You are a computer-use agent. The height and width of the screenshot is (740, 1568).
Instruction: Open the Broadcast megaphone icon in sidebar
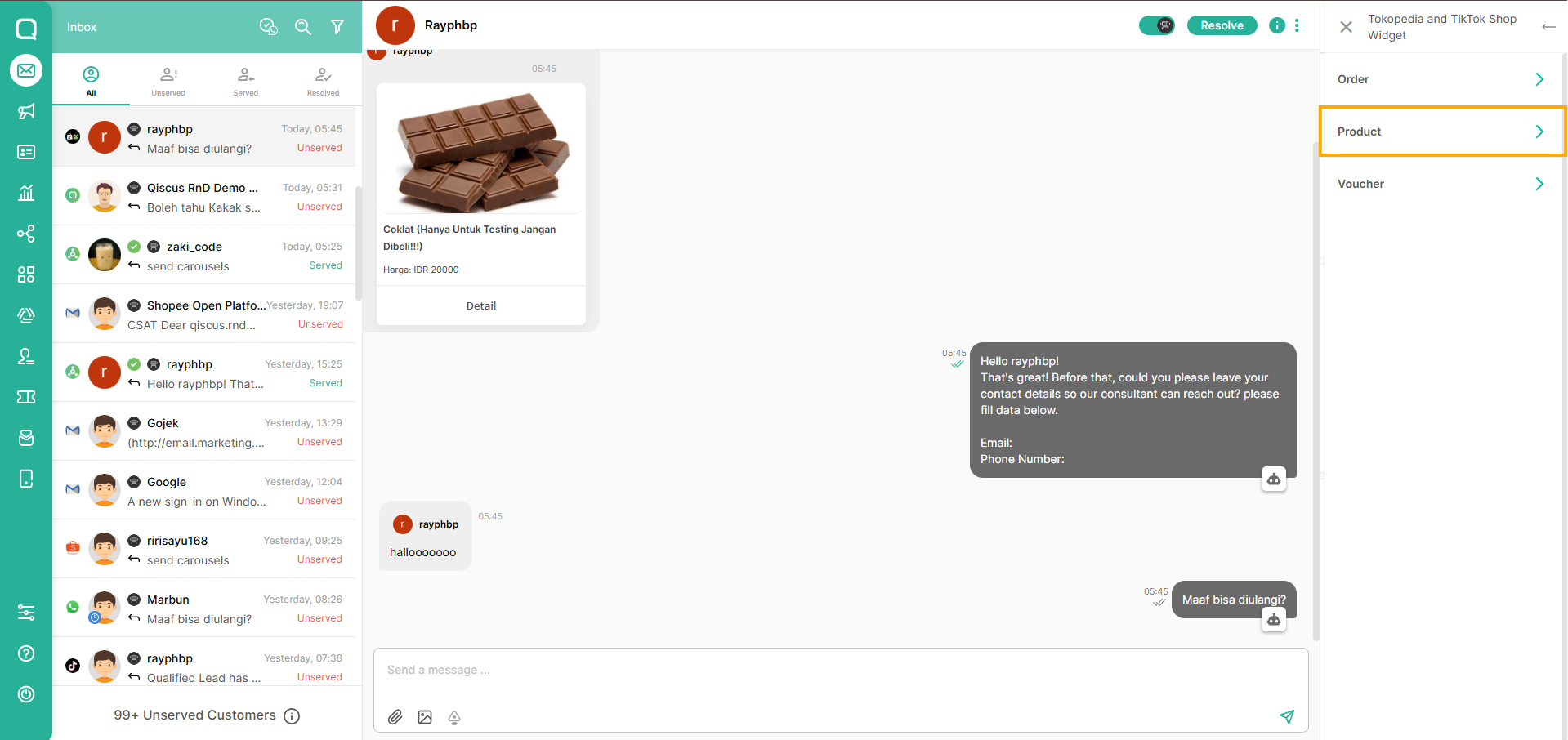[x=26, y=111]
